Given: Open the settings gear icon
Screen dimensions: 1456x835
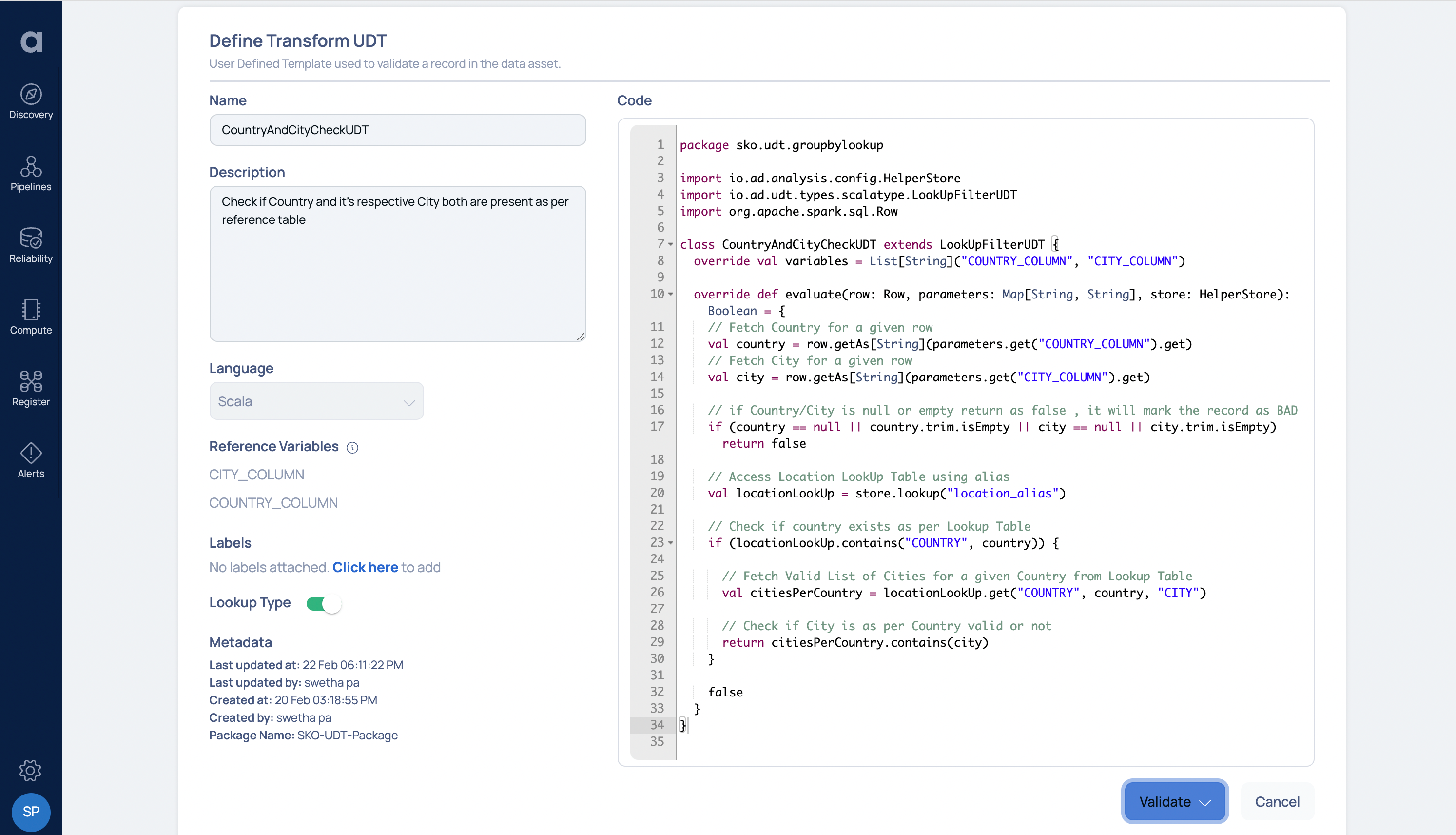Looking at the screenshot, I should [x=30, y=770].
